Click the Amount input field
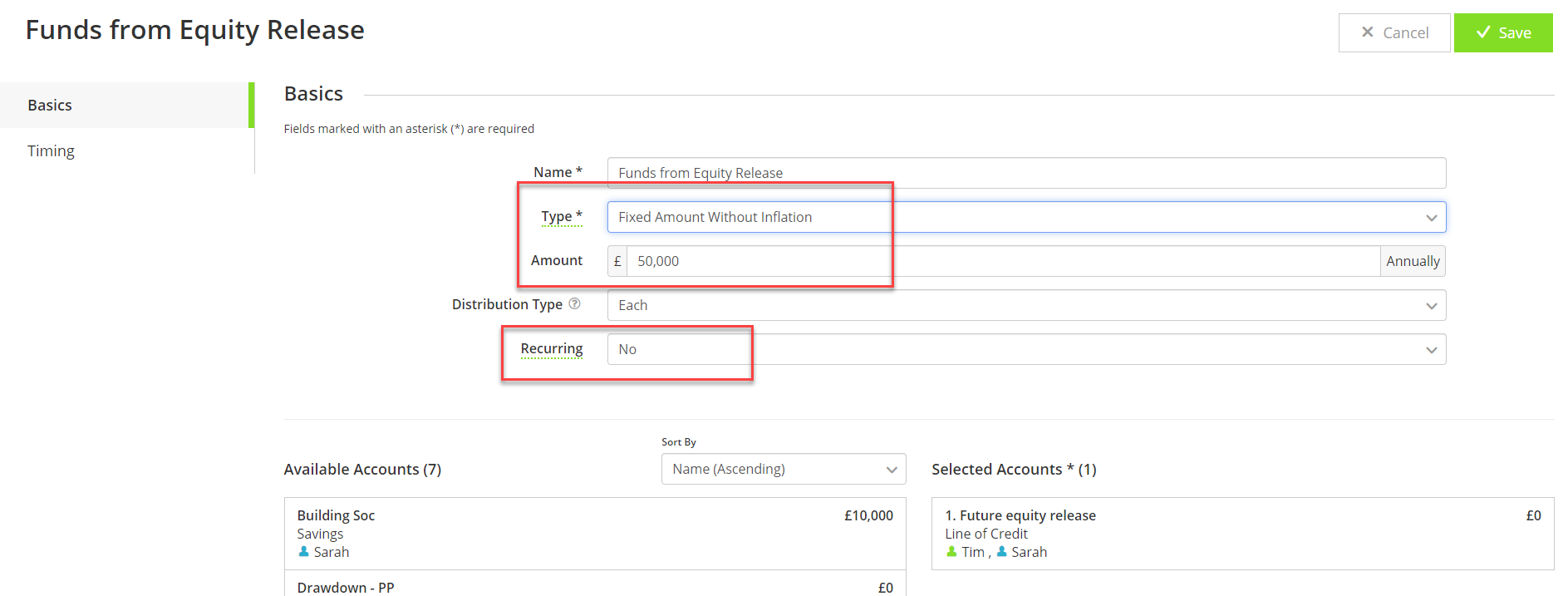1568x596 pixels. [1003, 261]
